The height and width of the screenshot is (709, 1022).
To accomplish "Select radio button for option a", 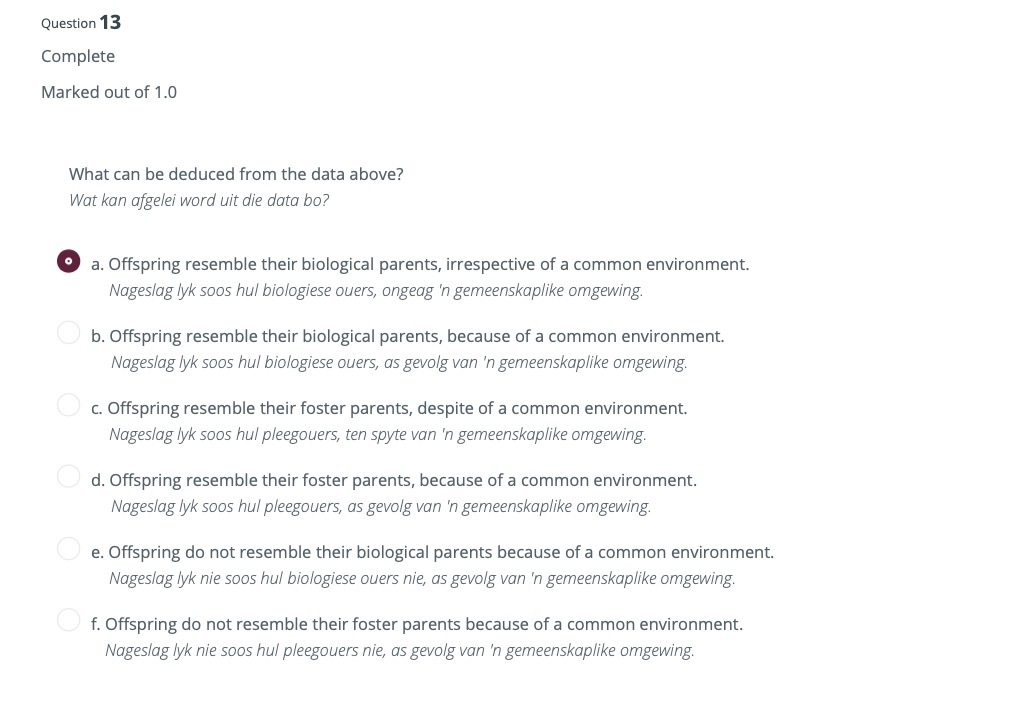I will click(68, 262).
